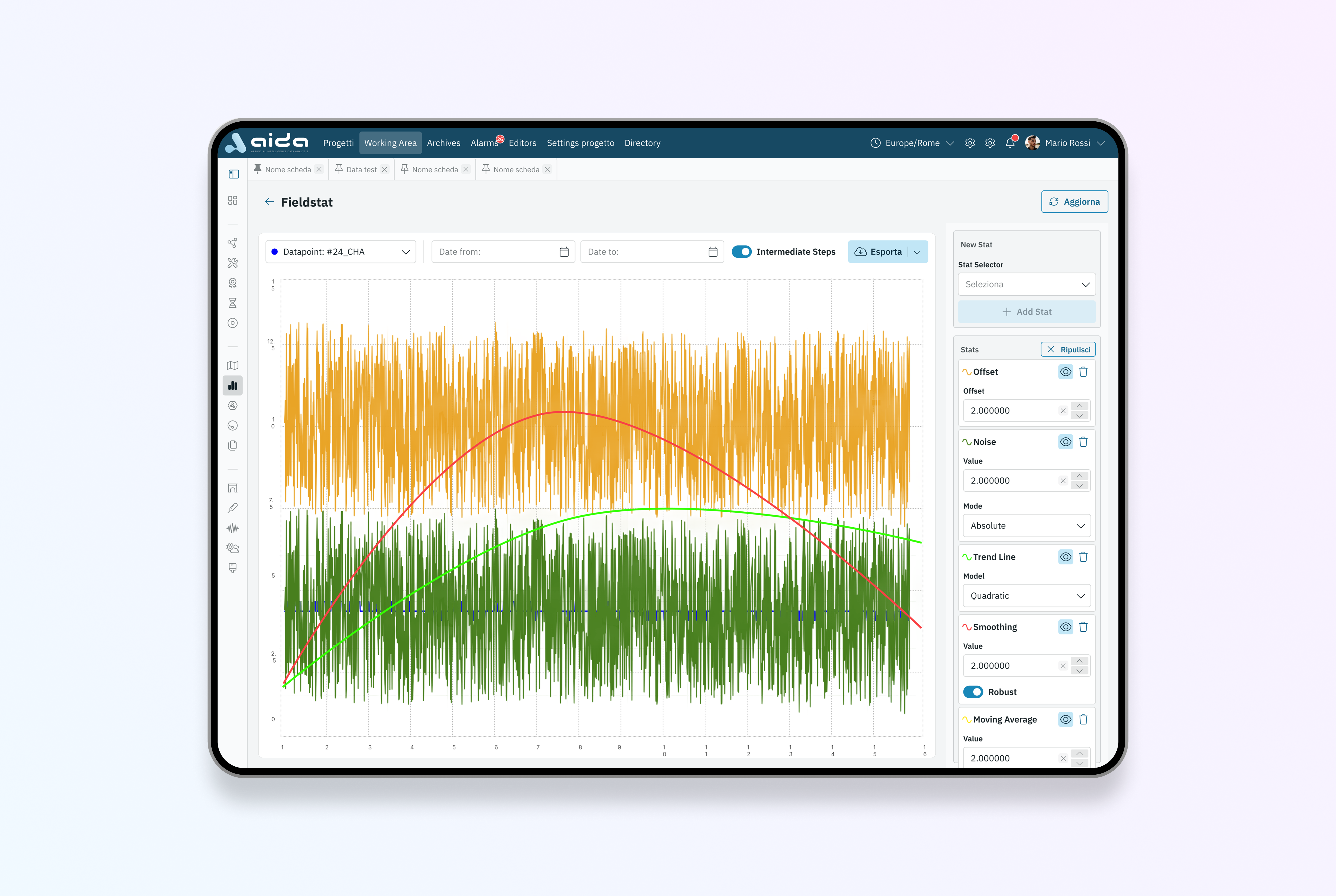Open the hourglass icon in sidebar
Viewport: 1336px width, 896px height.
click(x=233, y=303)
